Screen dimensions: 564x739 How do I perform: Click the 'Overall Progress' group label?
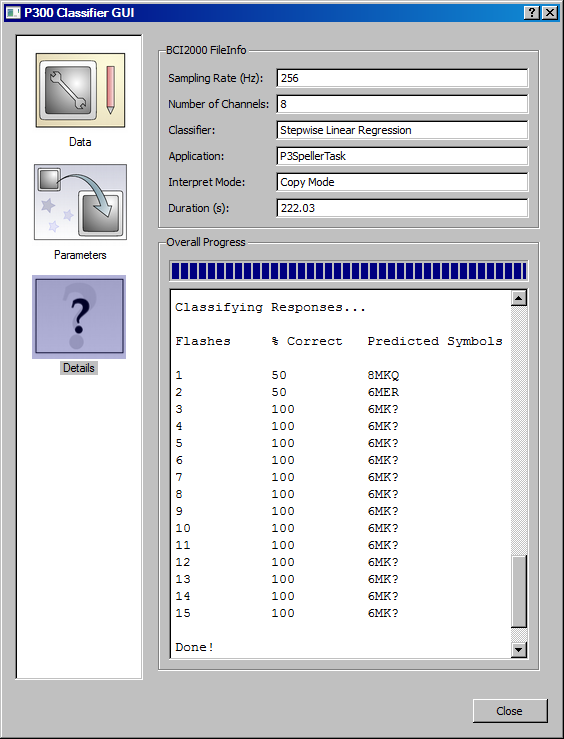coord(206,242)
